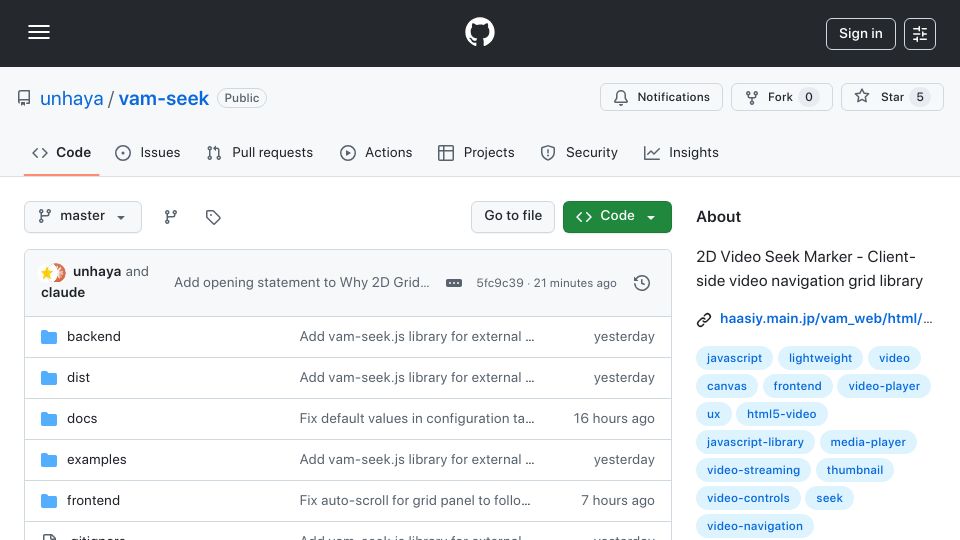Open the frontend auto-scroll commit message
This screenshot has width=960, height=540.
(x=414, y=500)
